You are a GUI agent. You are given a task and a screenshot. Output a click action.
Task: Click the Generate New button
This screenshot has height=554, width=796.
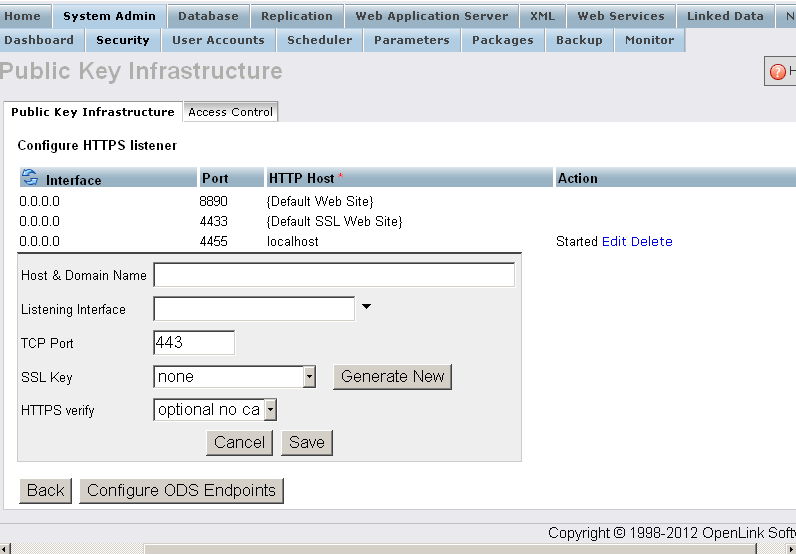coord(393,376)
